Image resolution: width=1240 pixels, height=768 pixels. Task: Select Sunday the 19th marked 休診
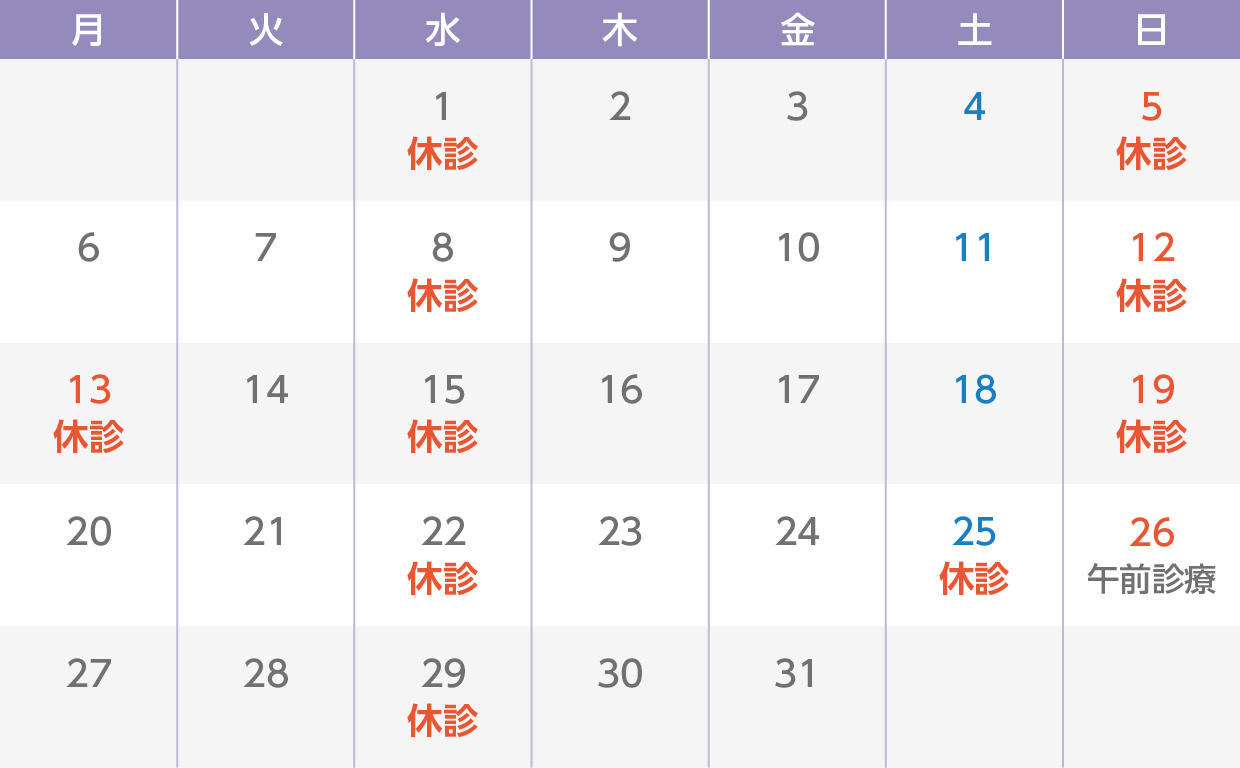[x=1152, y=413]
